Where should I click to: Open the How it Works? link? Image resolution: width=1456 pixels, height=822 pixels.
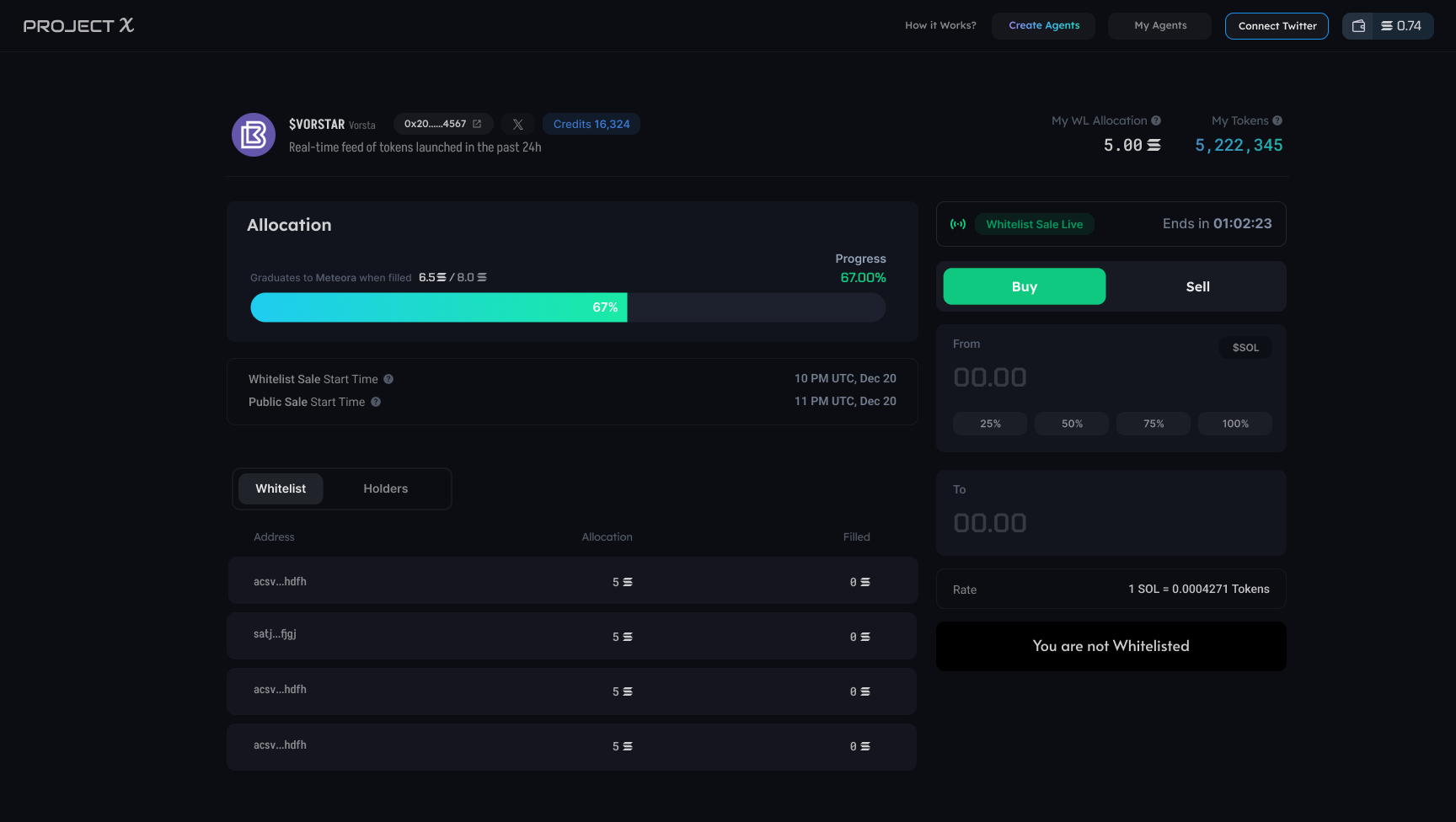(x=940, y=25)
